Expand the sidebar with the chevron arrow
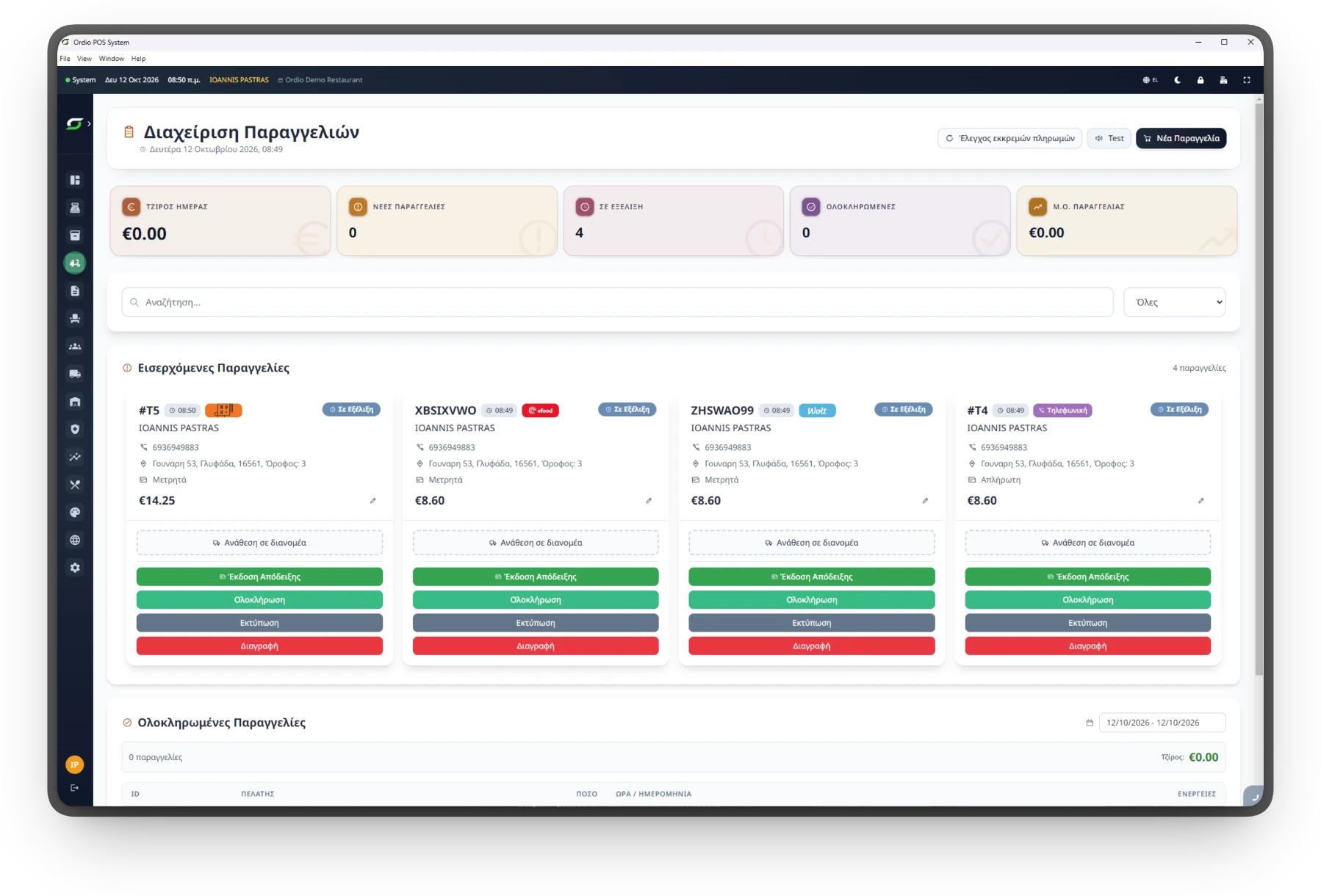The height and width of the screenshot is (896, 1321). 89,123
